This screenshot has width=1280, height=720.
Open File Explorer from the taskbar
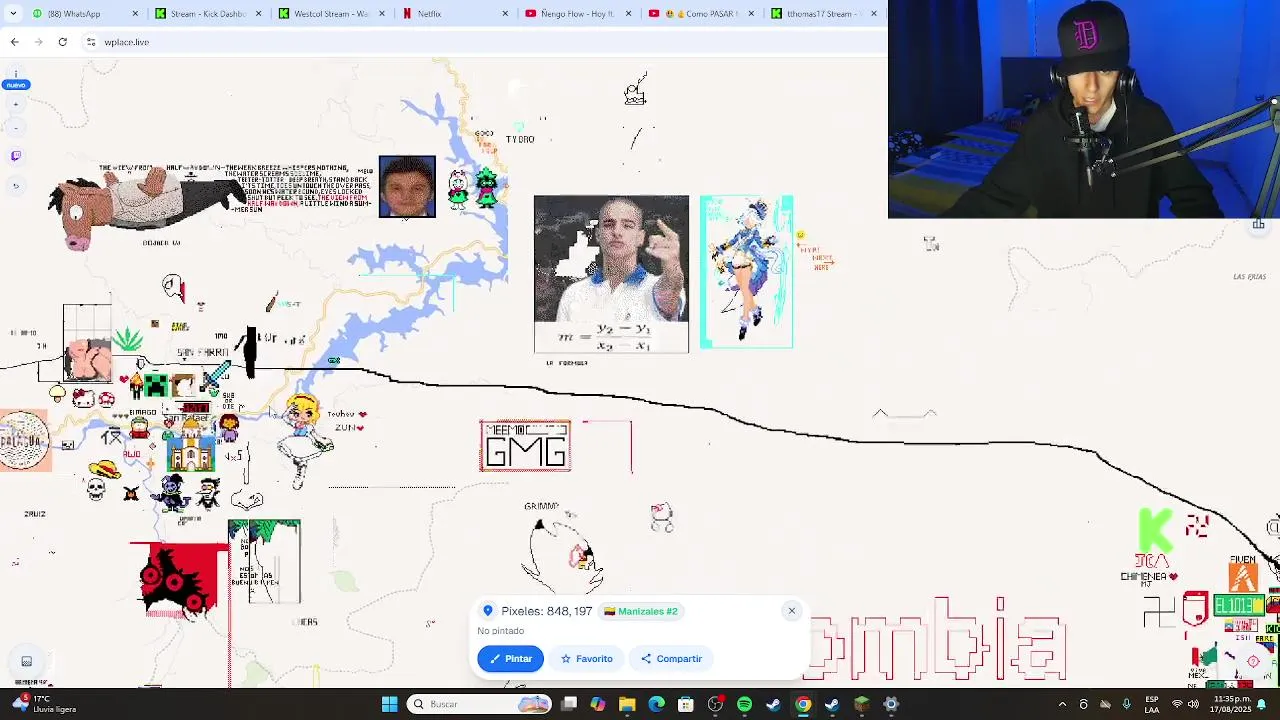coord(627,704)
